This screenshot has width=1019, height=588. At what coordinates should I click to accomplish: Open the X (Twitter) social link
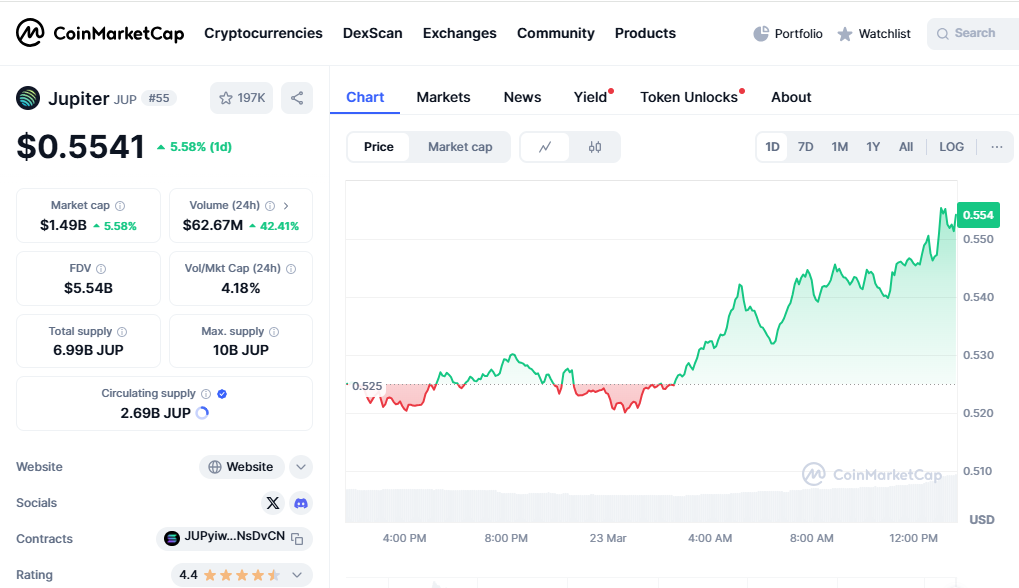tap(273, 503)
